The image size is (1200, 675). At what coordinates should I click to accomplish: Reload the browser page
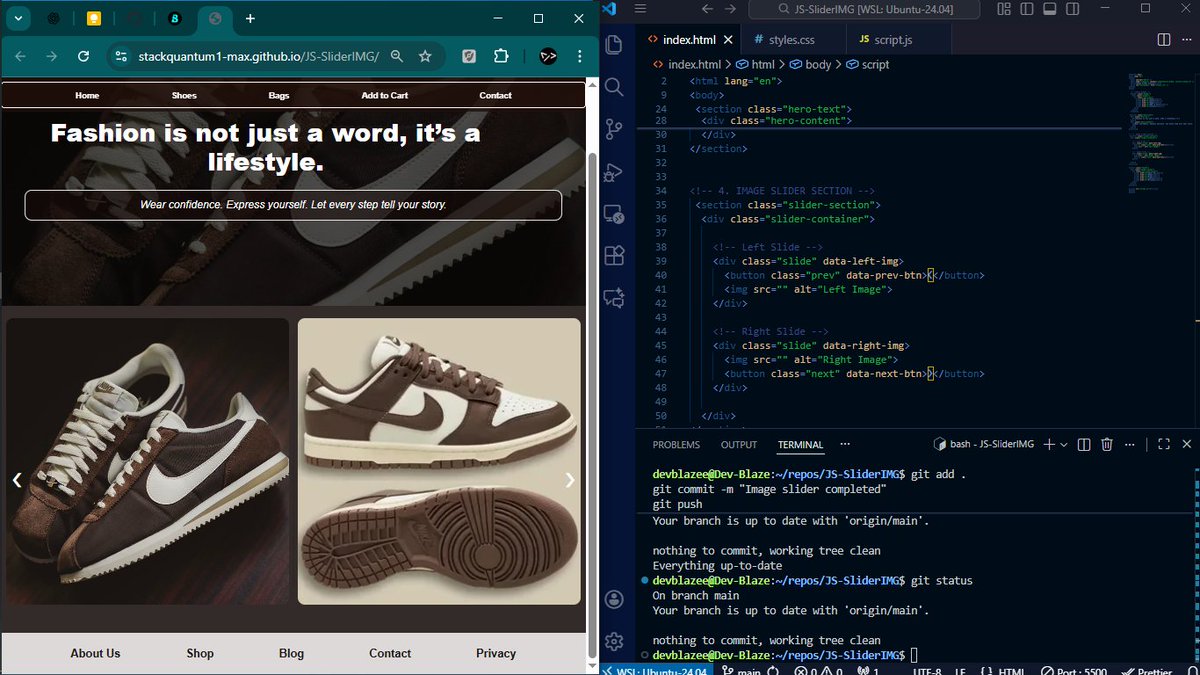(83, 56)
